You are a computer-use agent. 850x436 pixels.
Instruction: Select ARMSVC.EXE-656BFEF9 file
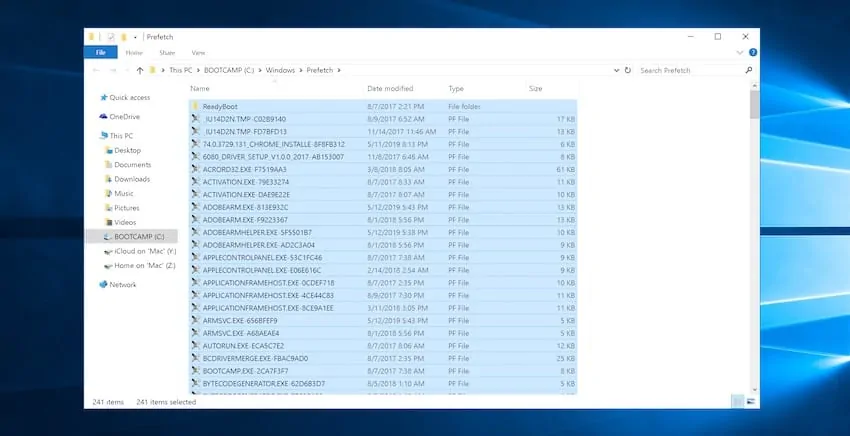[383, 320]
